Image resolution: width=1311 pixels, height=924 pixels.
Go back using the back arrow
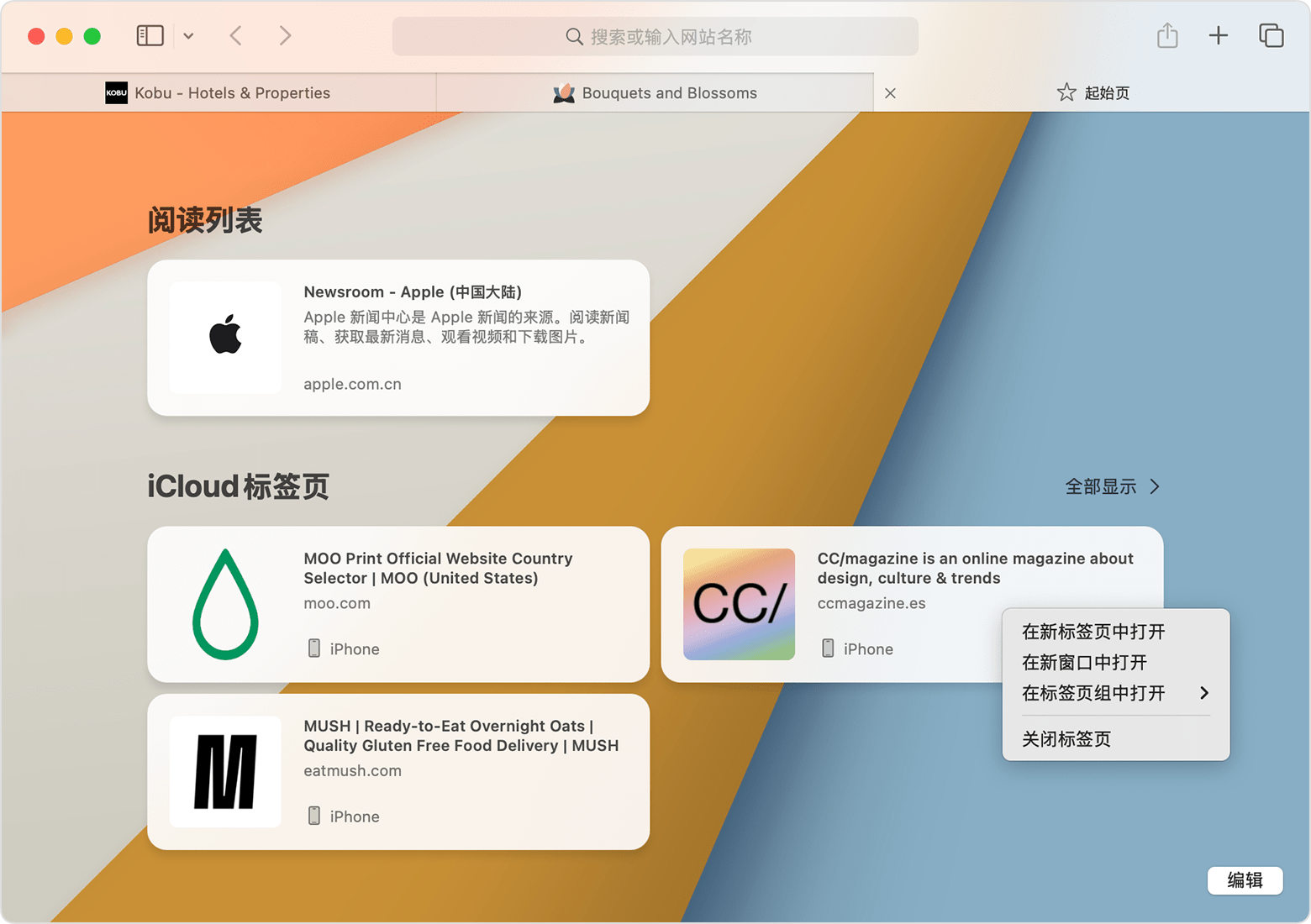[235, 35]
